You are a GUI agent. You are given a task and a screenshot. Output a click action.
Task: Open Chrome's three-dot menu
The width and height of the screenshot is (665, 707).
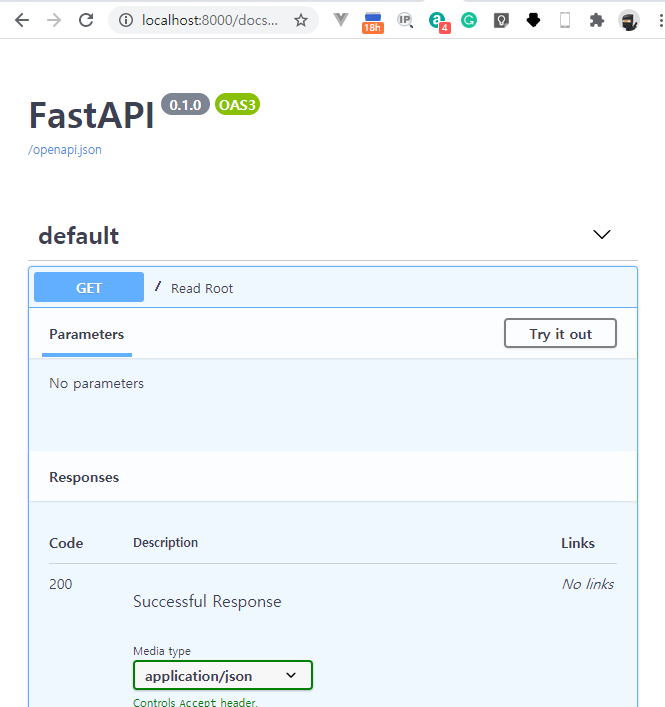coord(660,20)
